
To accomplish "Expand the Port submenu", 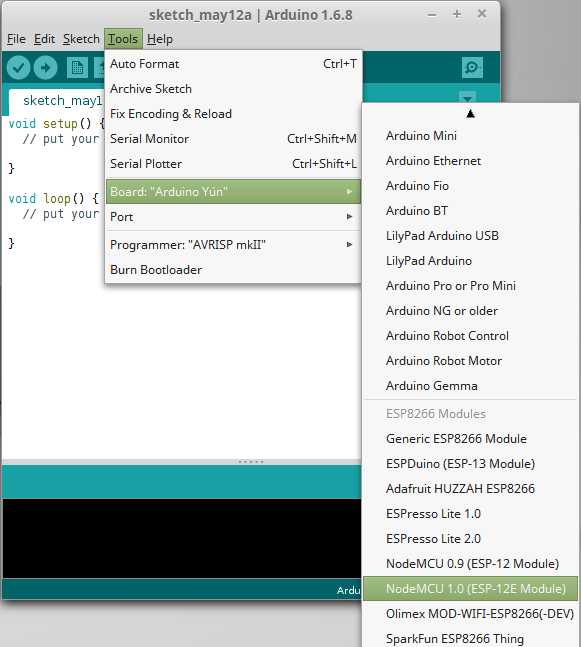I will pos(233,217).
